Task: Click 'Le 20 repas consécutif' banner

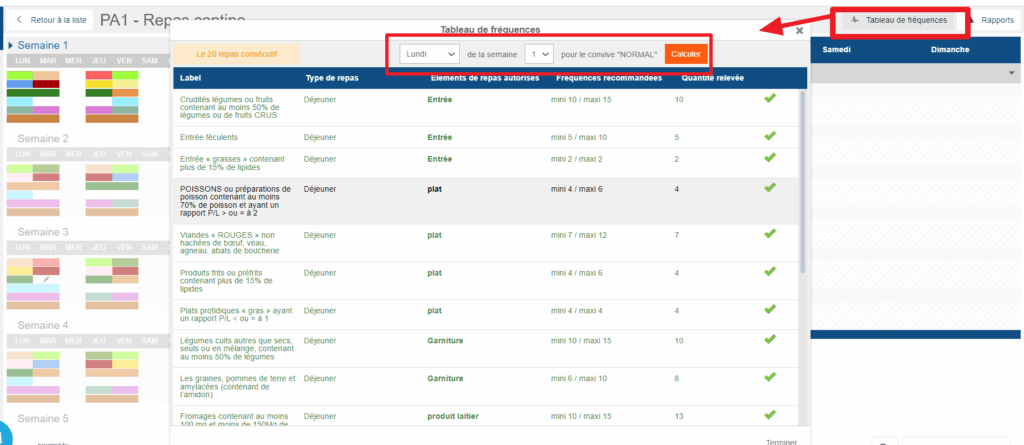Action: click(236, 53)
